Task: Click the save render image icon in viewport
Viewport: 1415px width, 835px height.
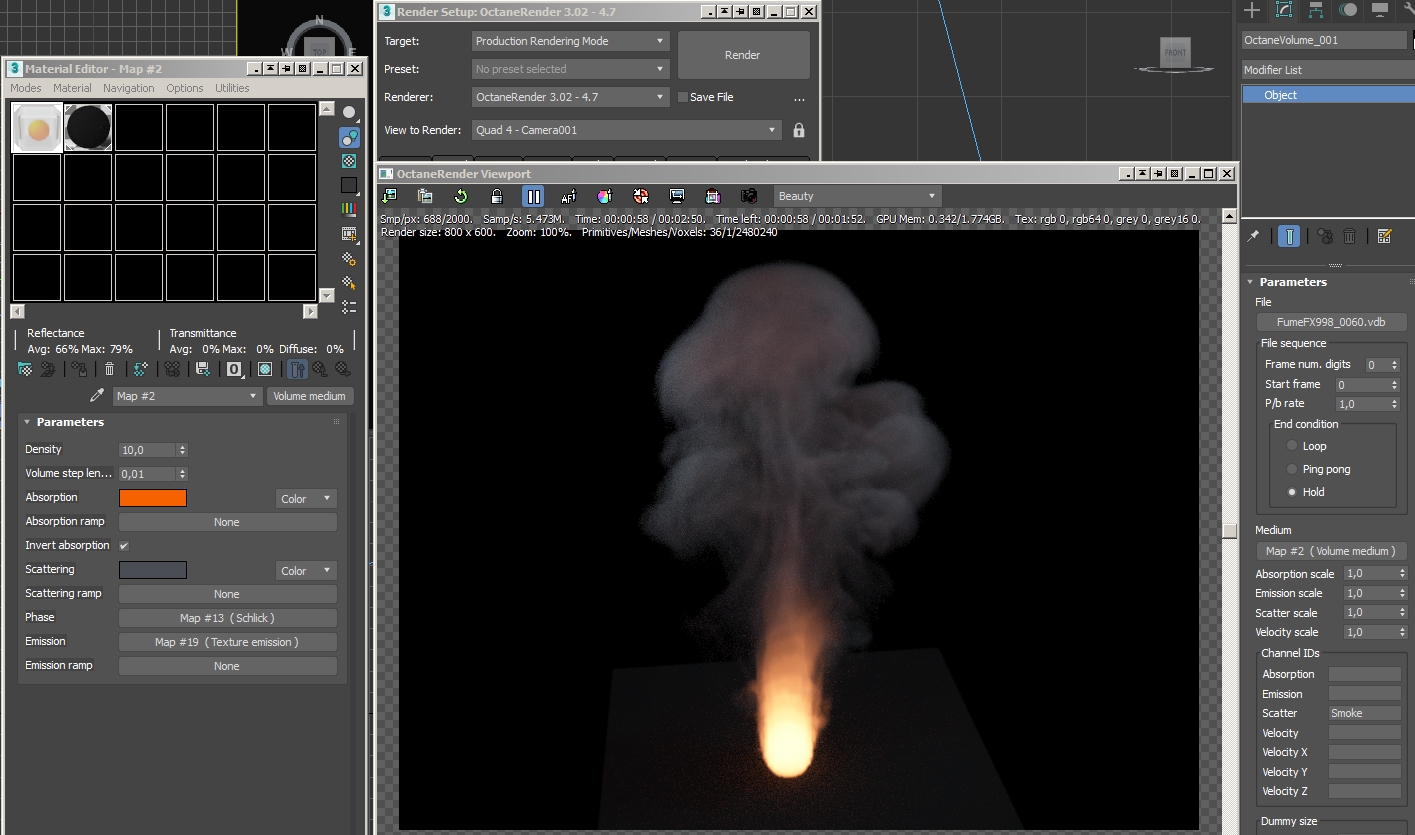Action: pyautogui.click(x=389, y=196)
